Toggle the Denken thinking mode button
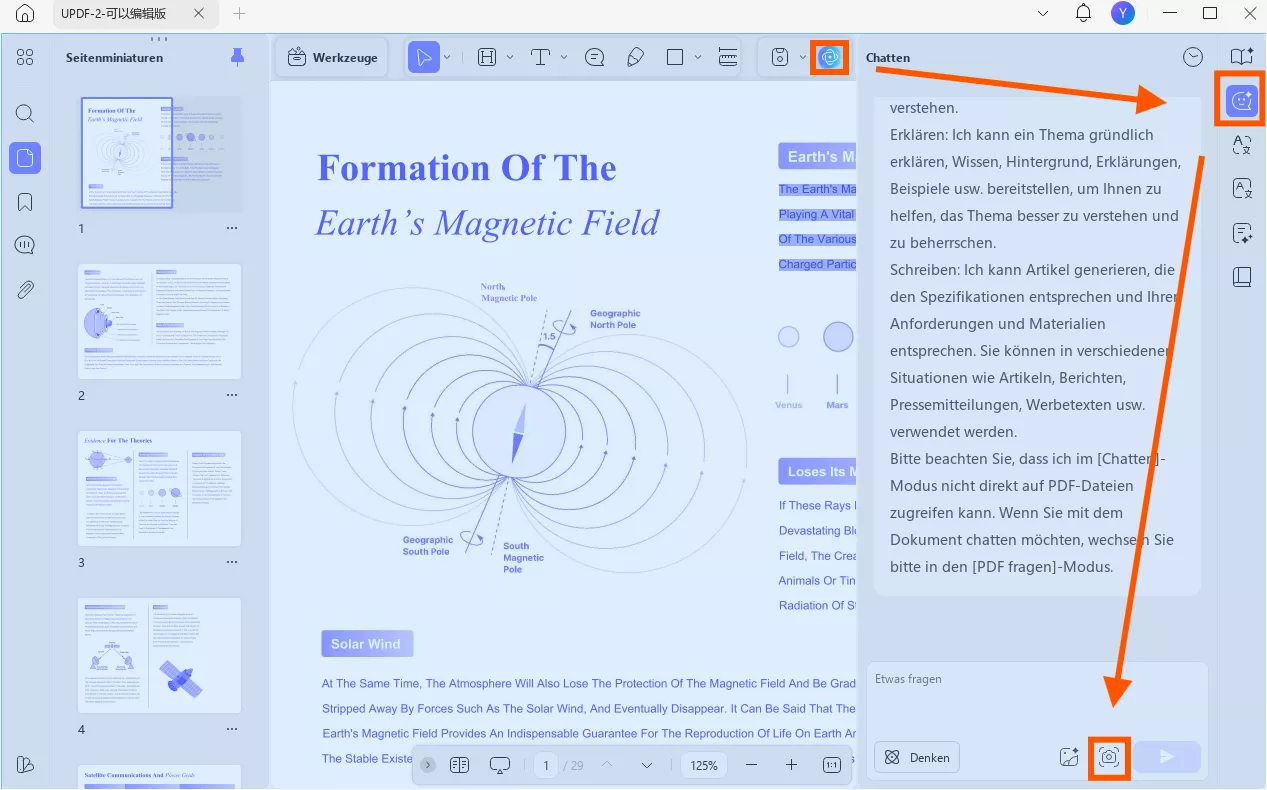1267x790 pixels. click(x=917, y=757)
